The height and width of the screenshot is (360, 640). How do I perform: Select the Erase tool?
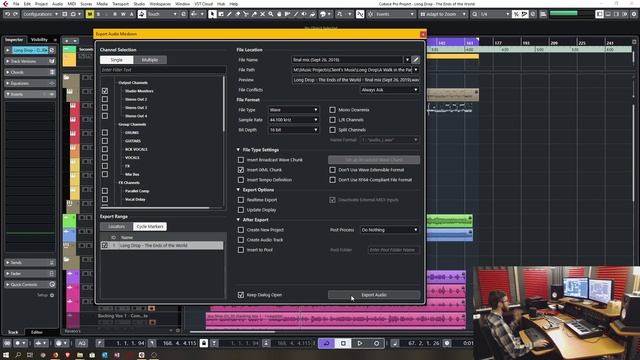pyautogui.click(x=238, y=14)
